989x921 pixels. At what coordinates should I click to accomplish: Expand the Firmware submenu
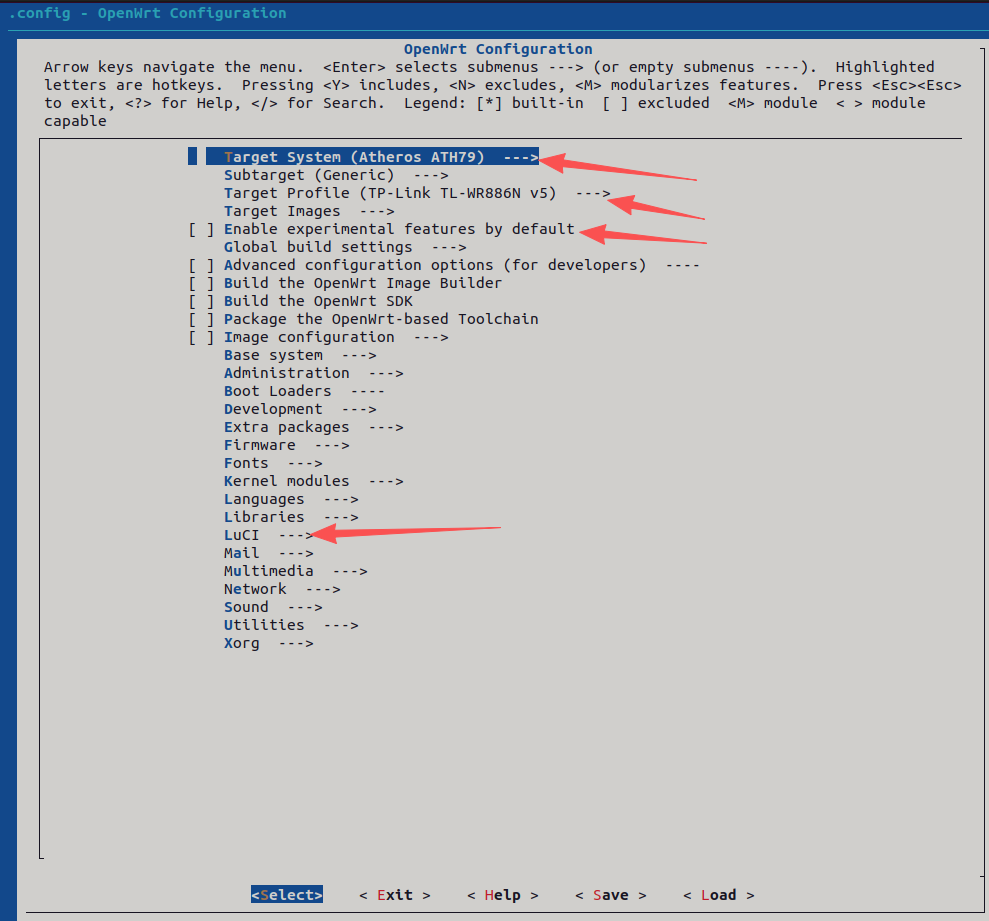(x=286, y=445)
